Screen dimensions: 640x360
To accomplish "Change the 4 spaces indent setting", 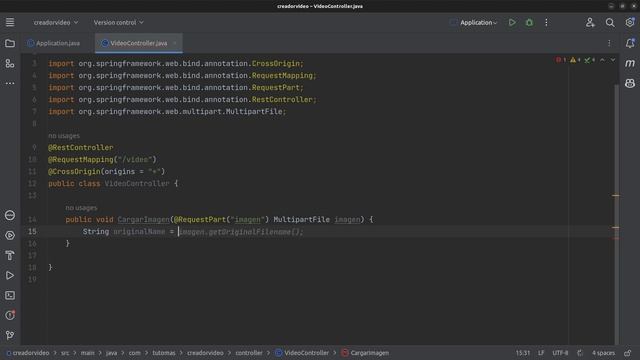I will [x=603, y=353].
